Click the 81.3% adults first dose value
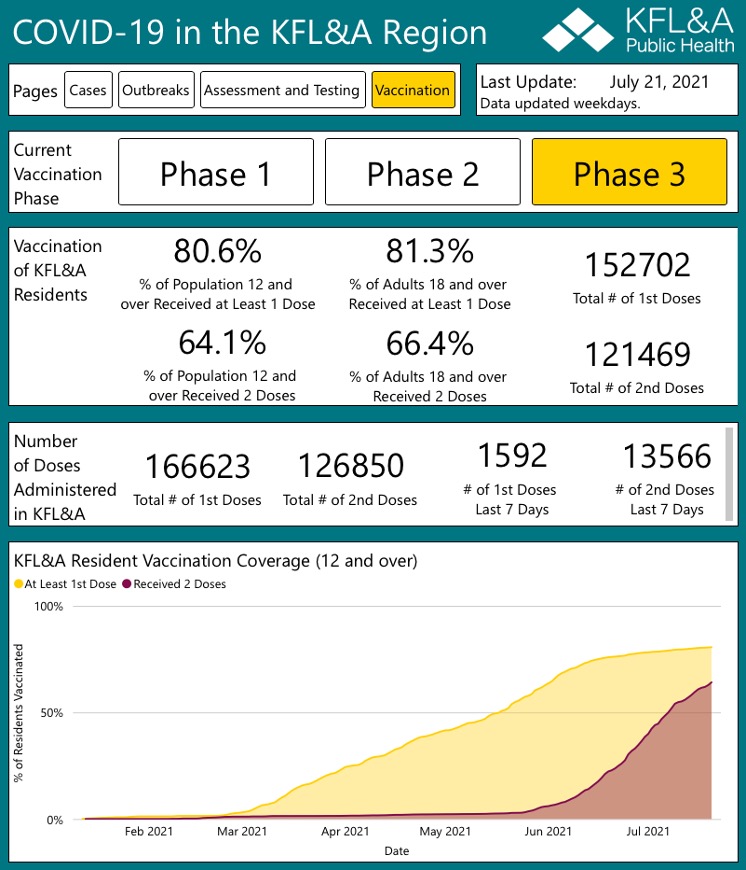Image resolution: width=746 pixels, height=870 pixels. point(430,251)
